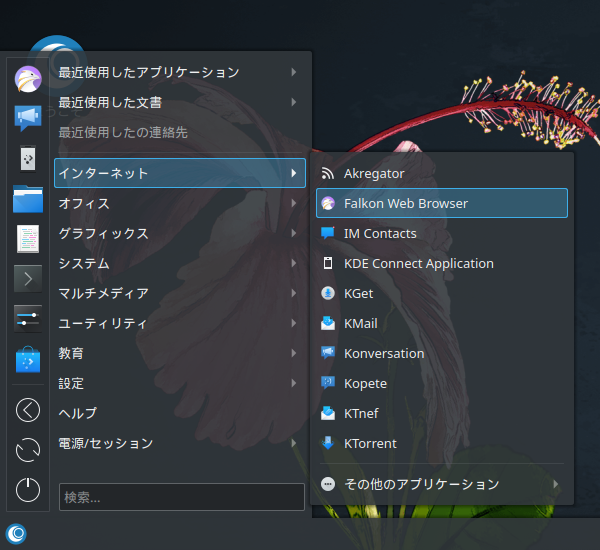Click the KTnef envelope icon
This screenshot has height=550, width=600.
click(x=328, y=413)
